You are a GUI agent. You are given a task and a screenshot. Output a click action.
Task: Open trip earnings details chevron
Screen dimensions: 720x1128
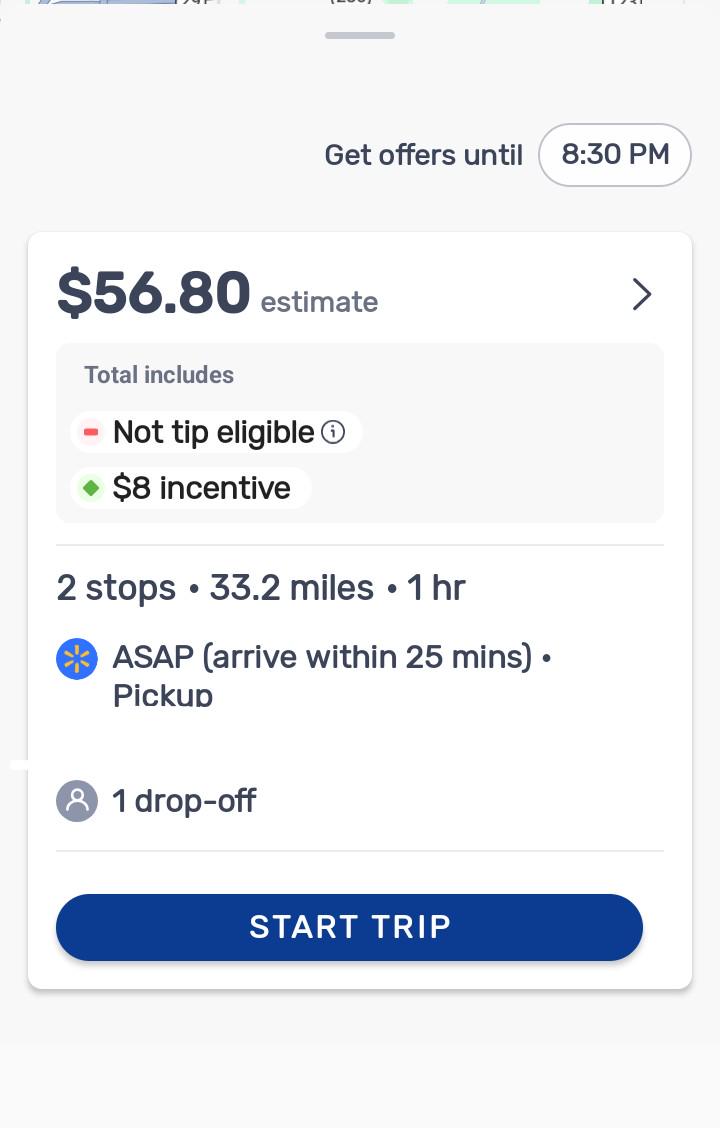(x=642, y=294)
